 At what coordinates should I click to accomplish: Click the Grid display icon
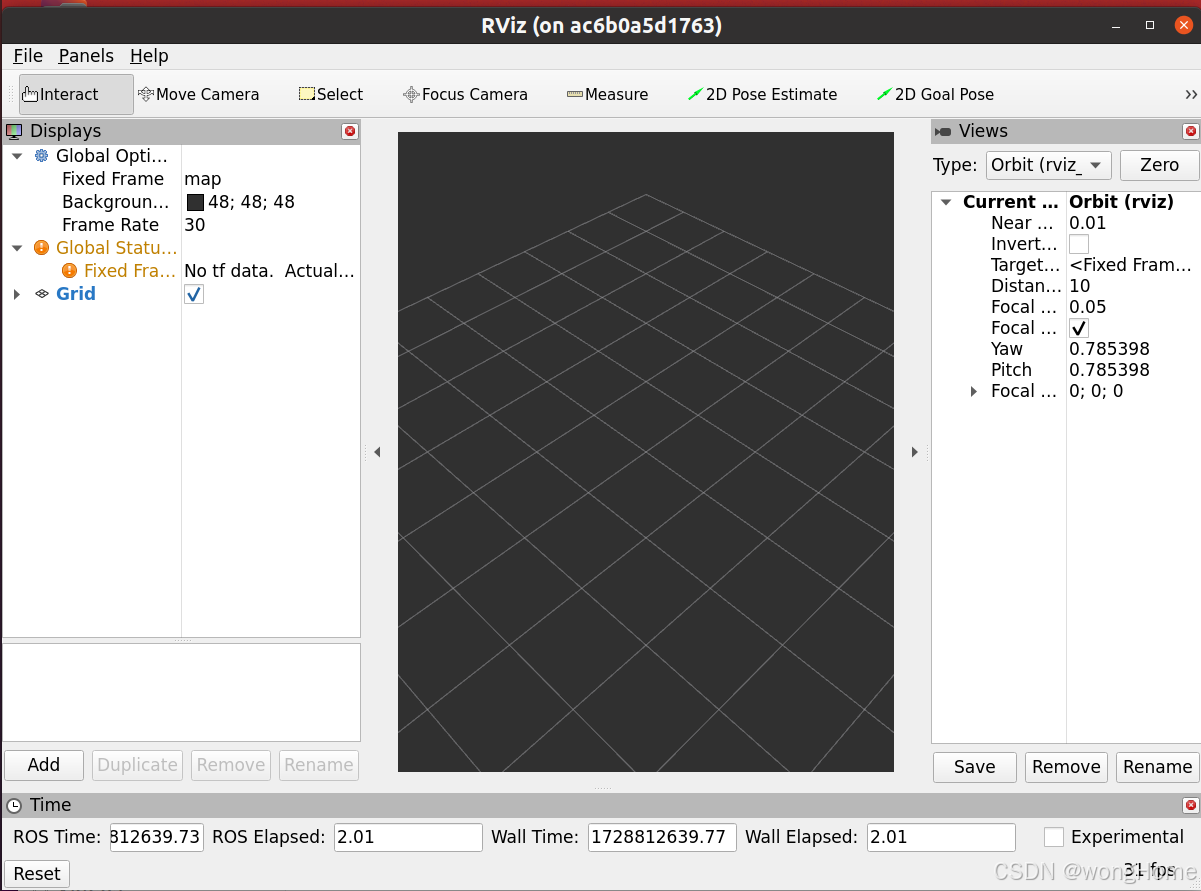click(41, 294)
